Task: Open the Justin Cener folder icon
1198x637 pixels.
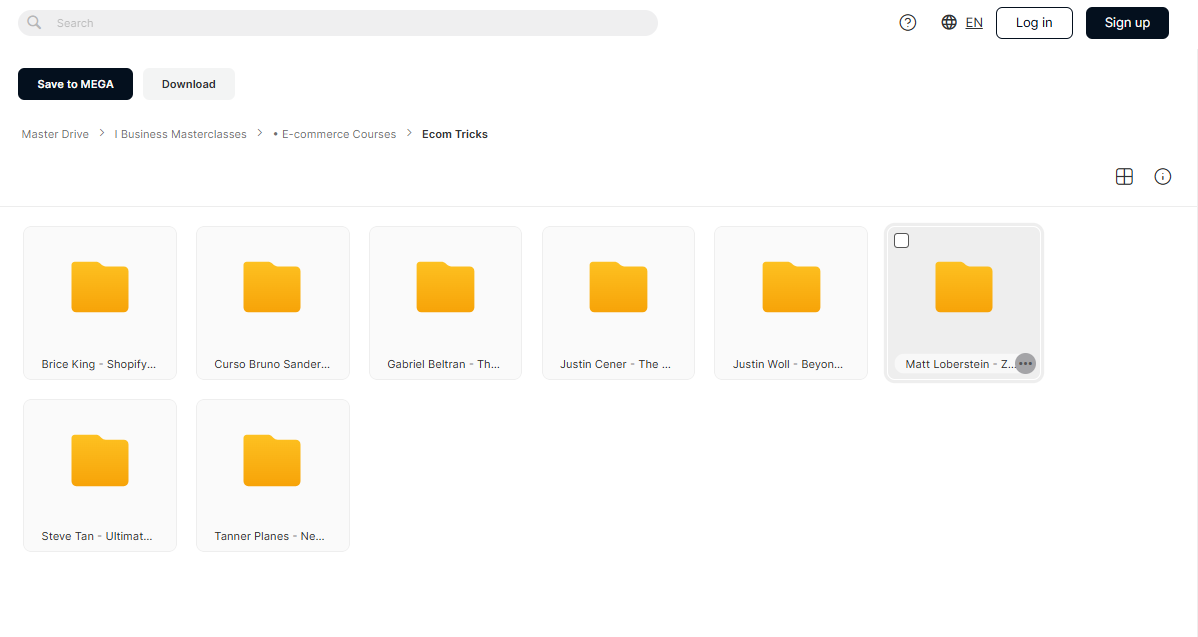Action: [618, 287]
